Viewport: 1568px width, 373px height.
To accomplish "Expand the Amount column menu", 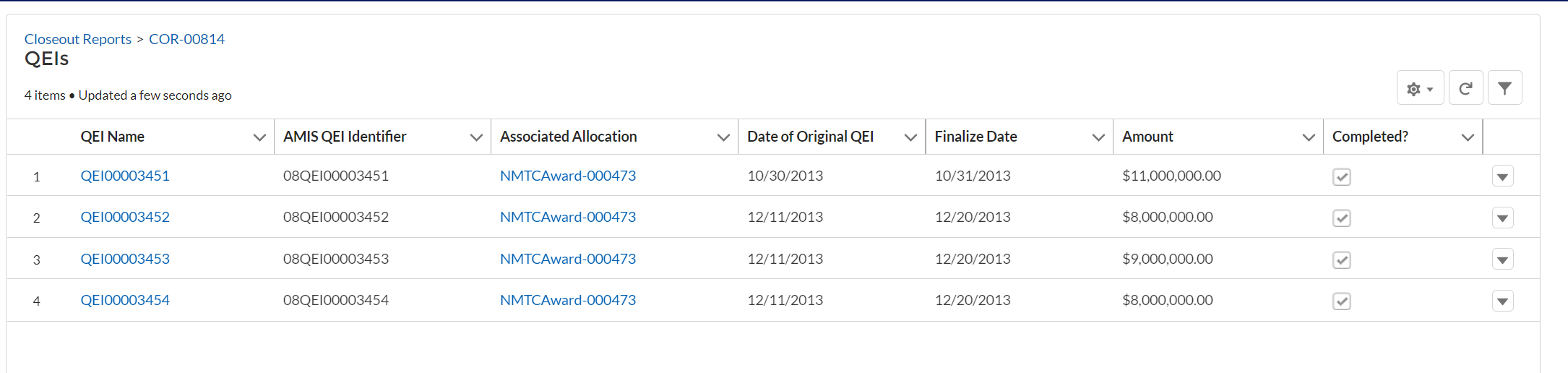I will [1308, 137].
